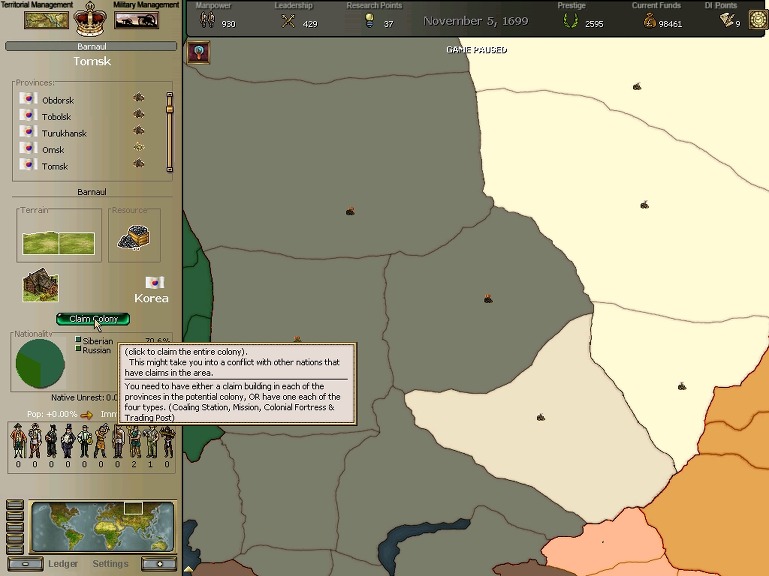Click the coal crate Resource icon
This screenshot has width=769, height=576.
134,238
